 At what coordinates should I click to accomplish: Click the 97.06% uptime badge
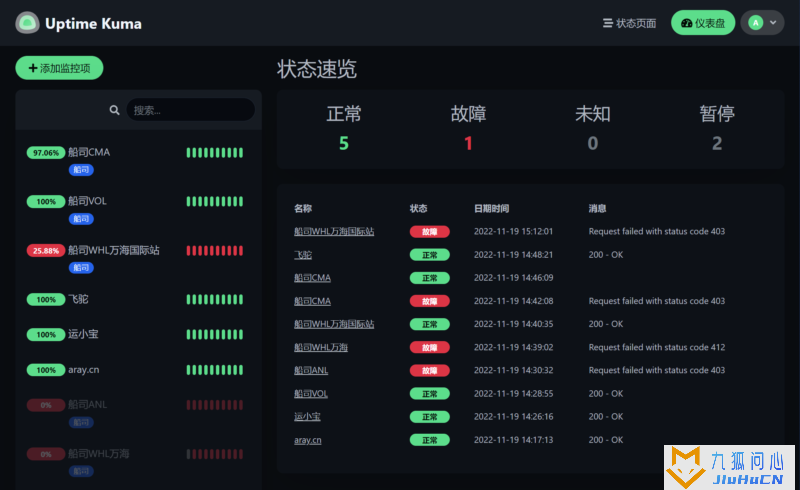[x=46, y=153]
